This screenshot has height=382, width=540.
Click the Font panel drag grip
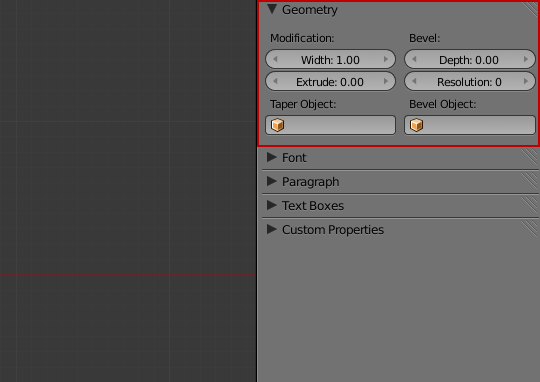pyautogui.click(x=530, y=157)
